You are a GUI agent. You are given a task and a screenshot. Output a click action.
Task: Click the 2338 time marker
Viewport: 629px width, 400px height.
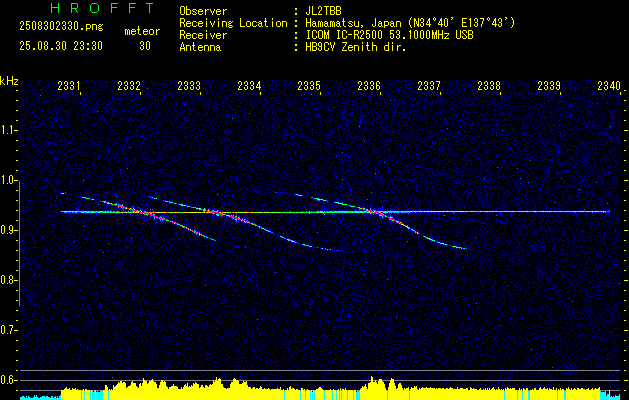tap(489, 85)
